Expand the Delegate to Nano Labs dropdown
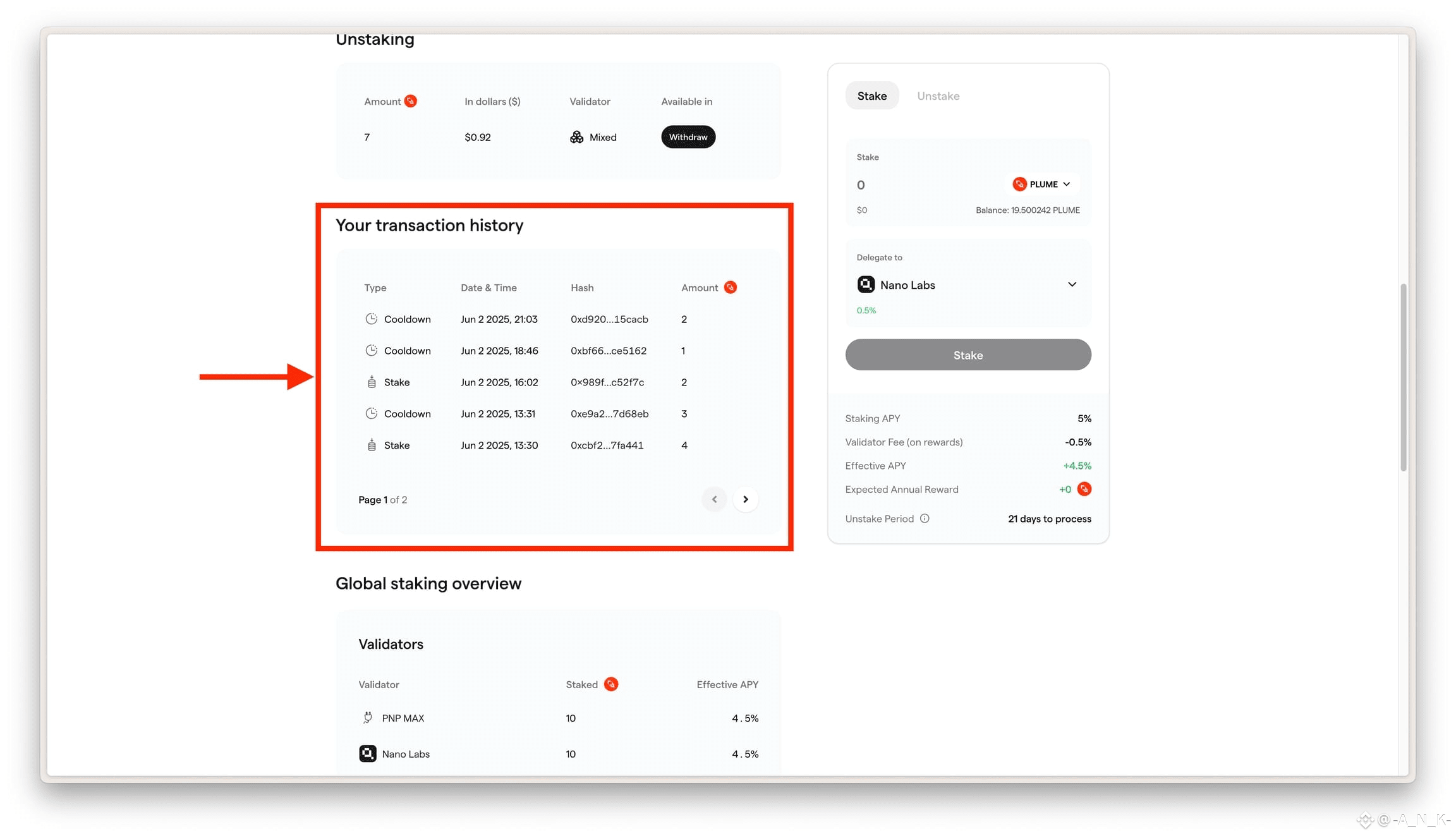This screenshot has height=836, width=1456. point(1072,285)
